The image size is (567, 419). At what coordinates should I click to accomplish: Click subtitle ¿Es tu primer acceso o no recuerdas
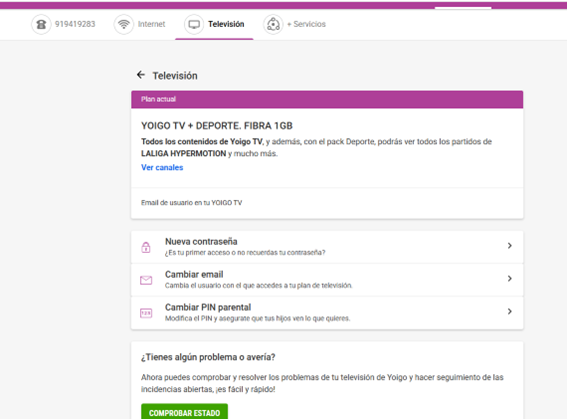pos(245,253)
